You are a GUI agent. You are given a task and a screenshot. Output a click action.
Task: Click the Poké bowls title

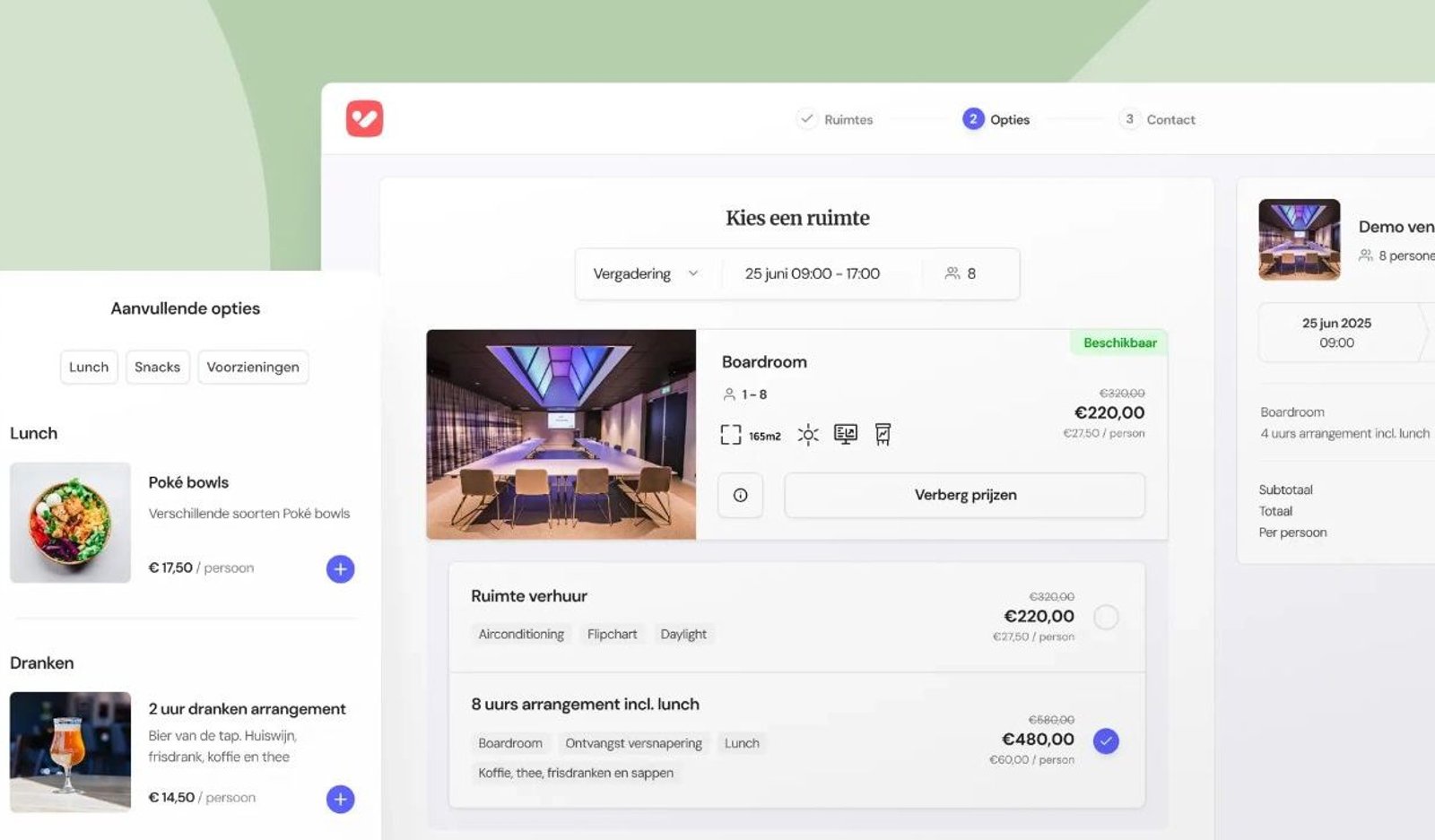click(188, 482)
